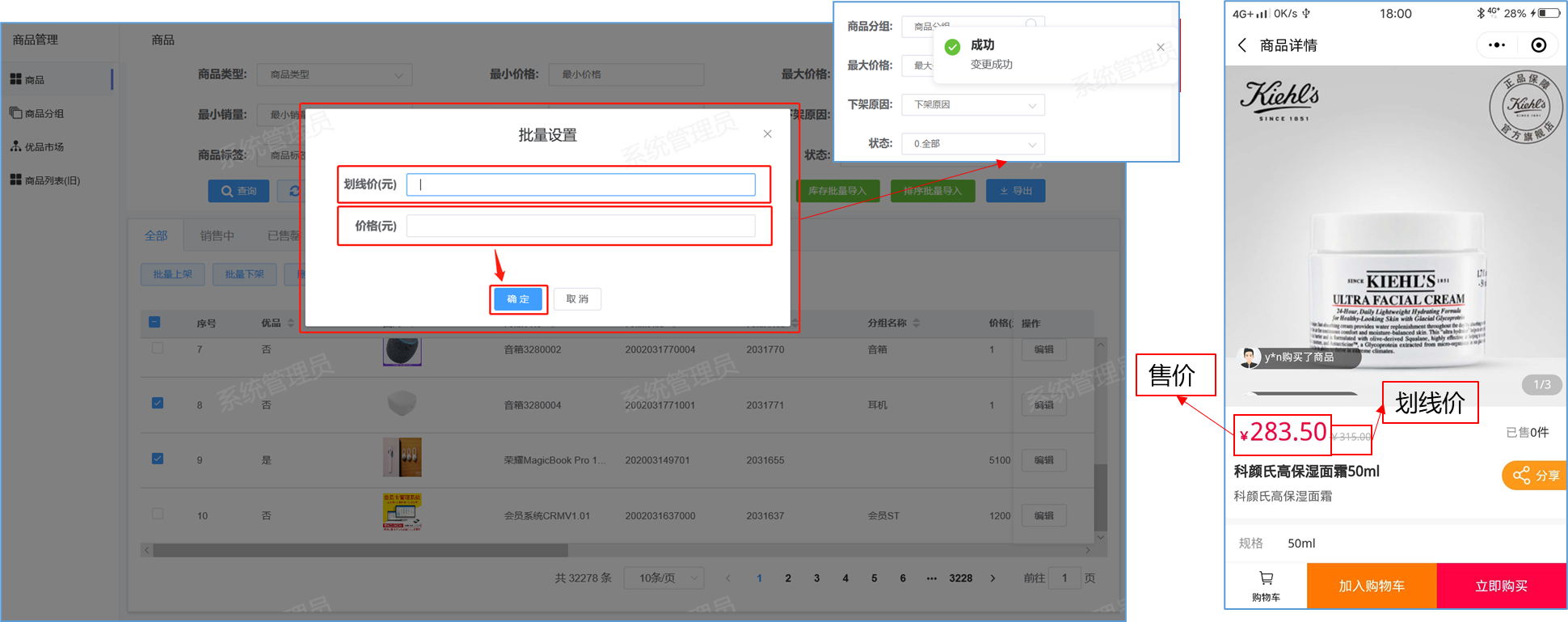Uncheck the checkbox for row 9
Viewport: 1568px width, 622px height.
[x=158, y=459]
